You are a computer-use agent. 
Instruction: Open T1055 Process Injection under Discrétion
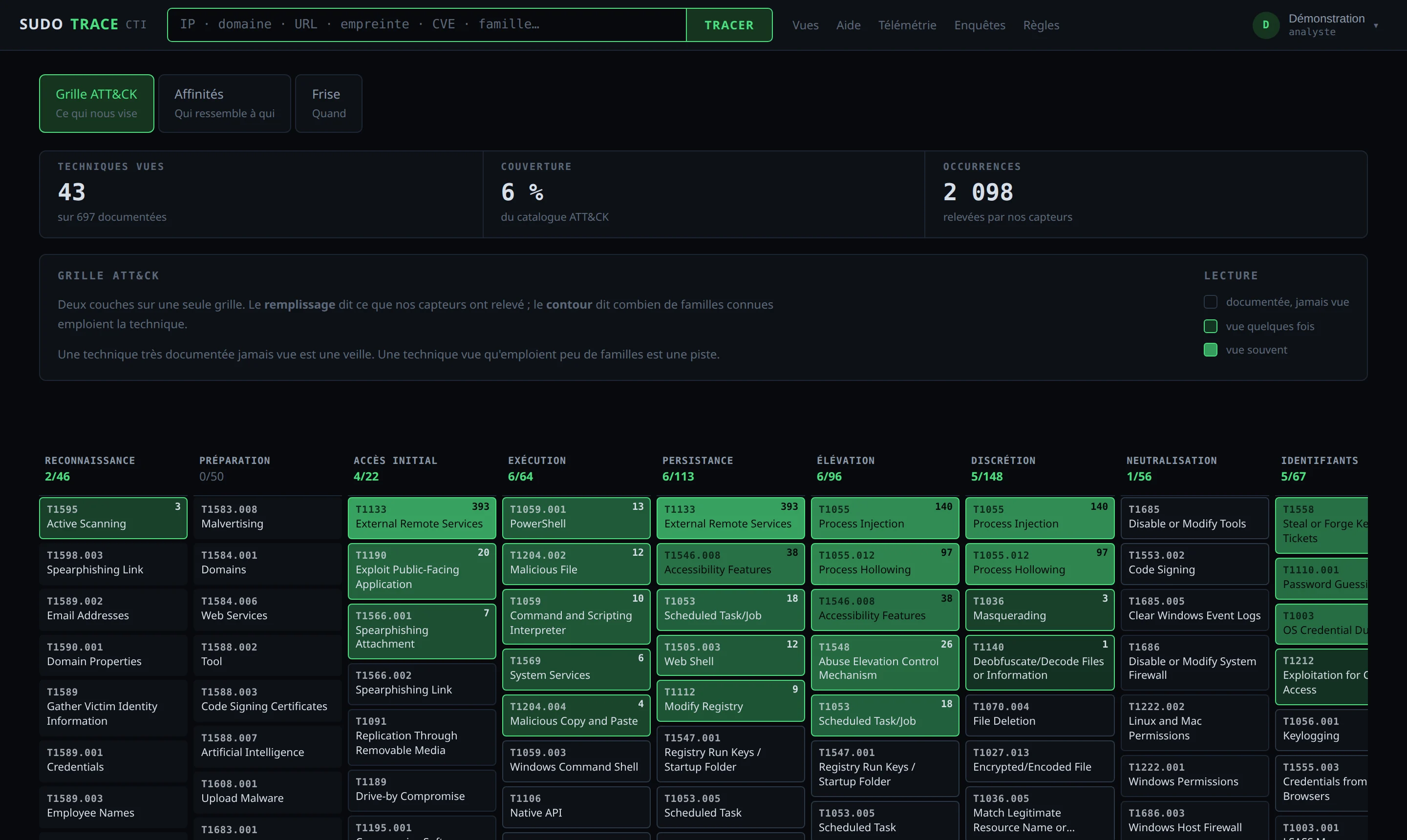pos(1040,517)
